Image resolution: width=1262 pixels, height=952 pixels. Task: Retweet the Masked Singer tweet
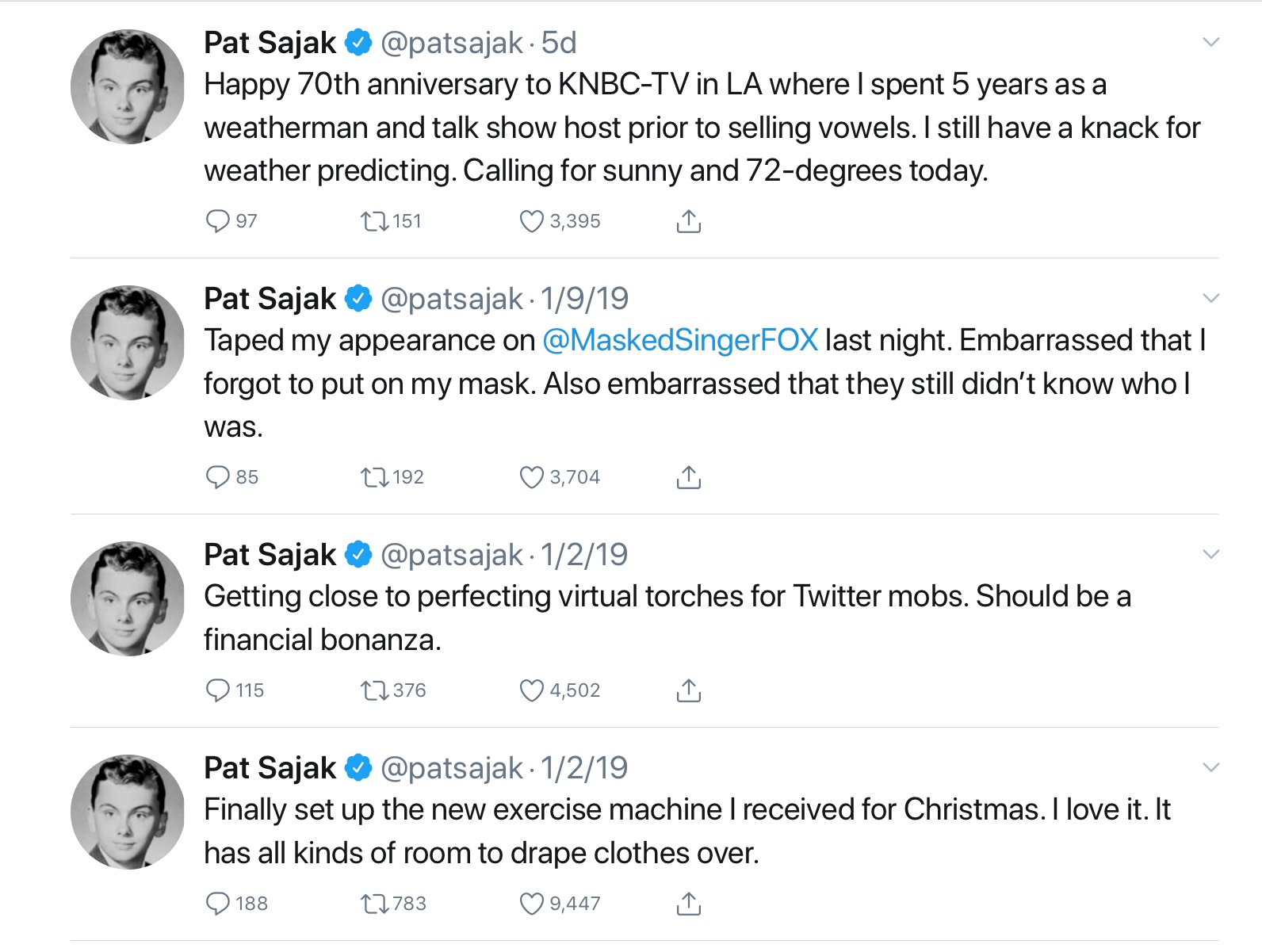(374, 477)
